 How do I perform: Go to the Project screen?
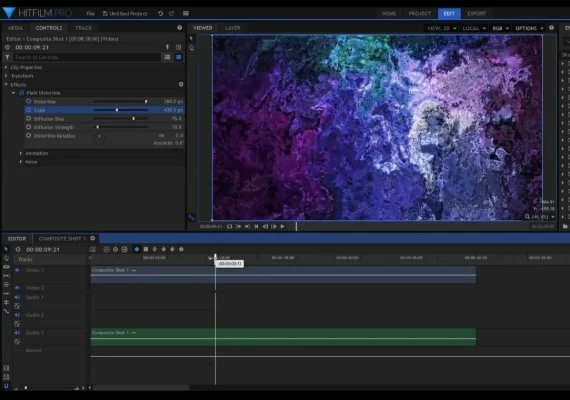click(420, 13)
